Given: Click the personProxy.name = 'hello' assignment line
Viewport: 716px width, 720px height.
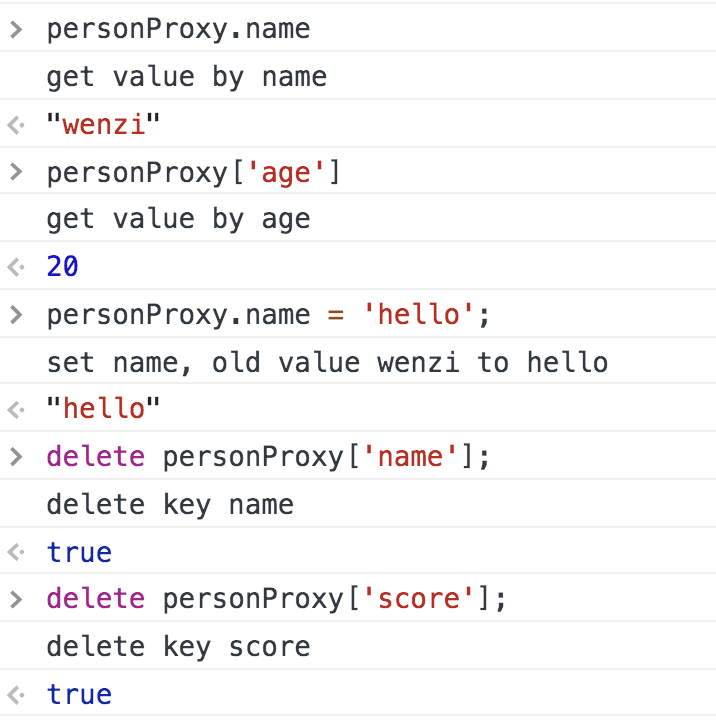Looking at the screenshot, I should coord(270,314).
